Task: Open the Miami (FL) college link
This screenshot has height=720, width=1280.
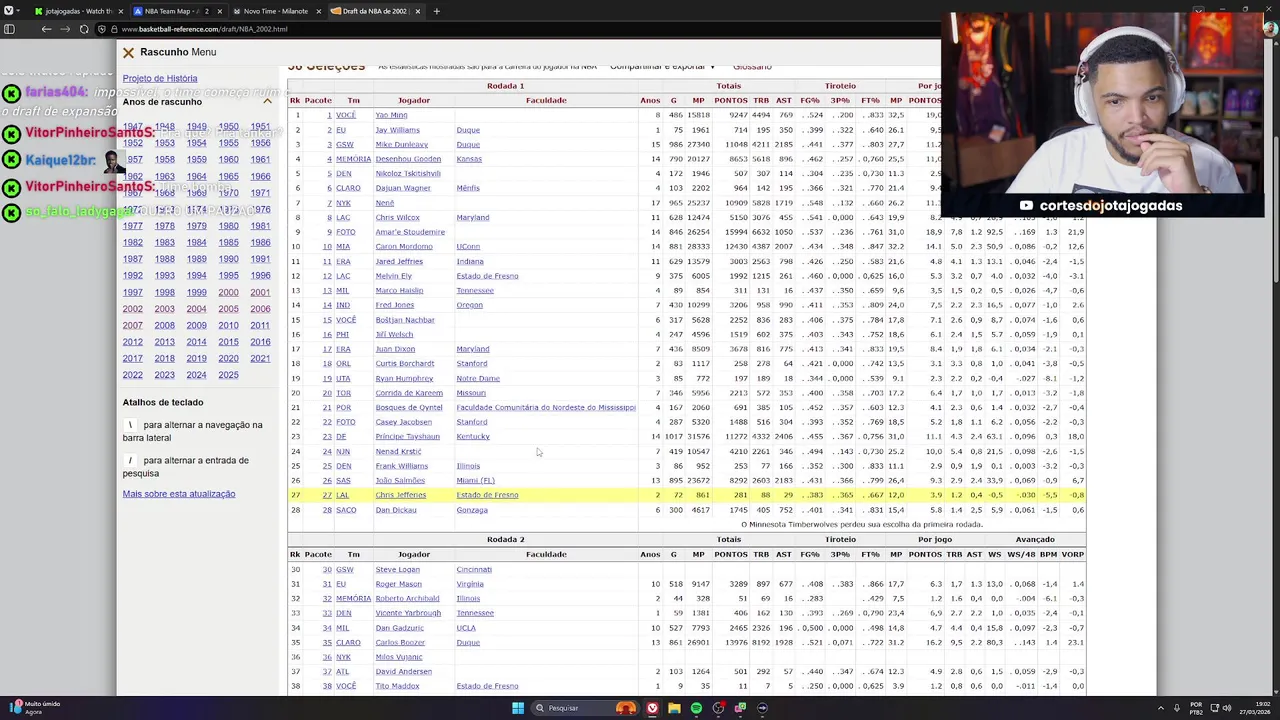Action: [476, 481]
